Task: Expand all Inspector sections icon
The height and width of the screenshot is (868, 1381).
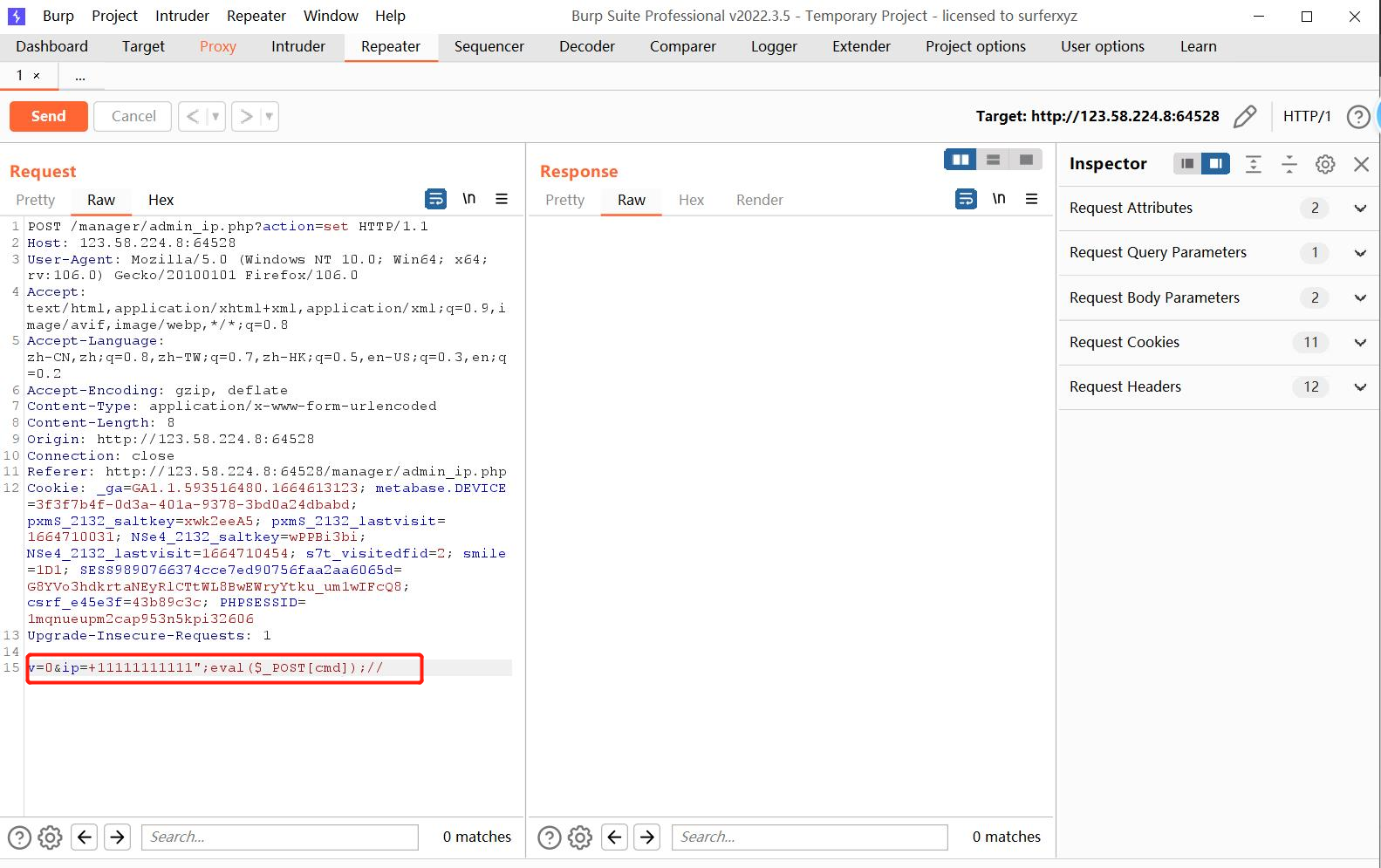Action: pos(1254,164)
